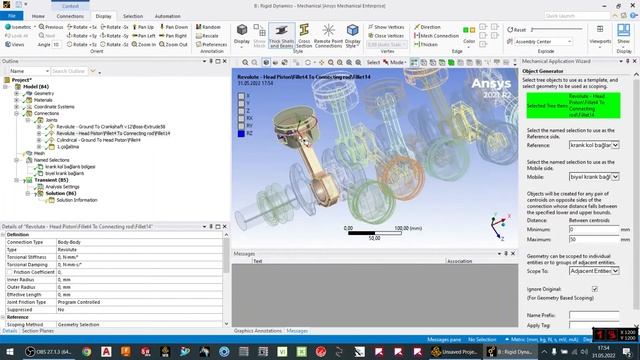Open OBS from the taskbar

click(48, 351)
